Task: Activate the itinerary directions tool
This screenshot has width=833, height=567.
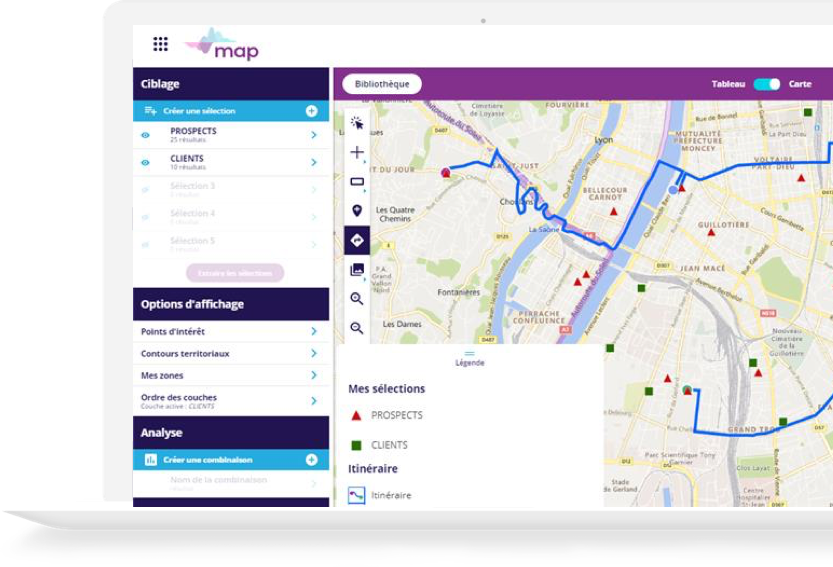Action: tap(357, 240)
